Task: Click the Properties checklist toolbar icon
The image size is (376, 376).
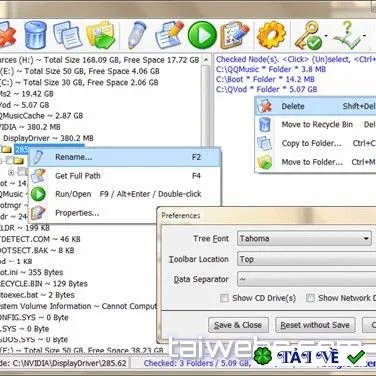Action: 235,35
